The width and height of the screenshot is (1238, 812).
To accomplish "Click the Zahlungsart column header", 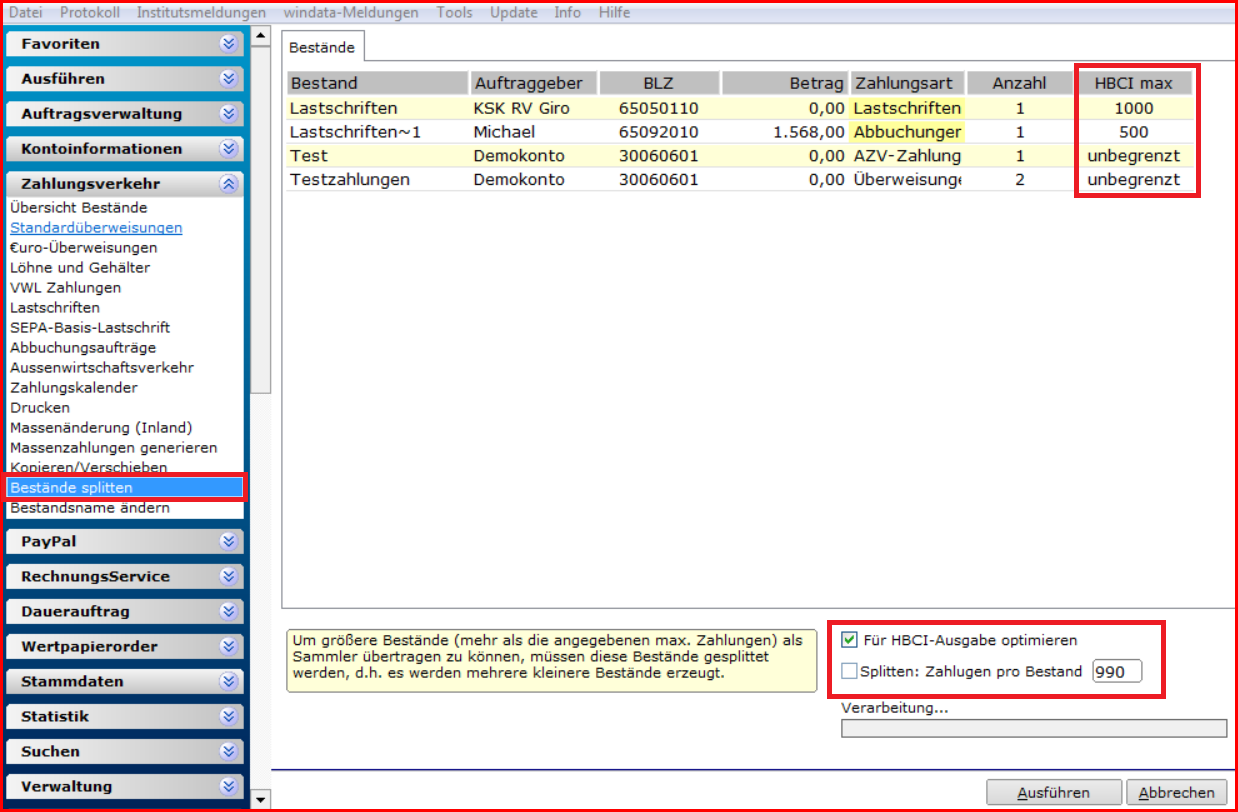I will point(908,83).
